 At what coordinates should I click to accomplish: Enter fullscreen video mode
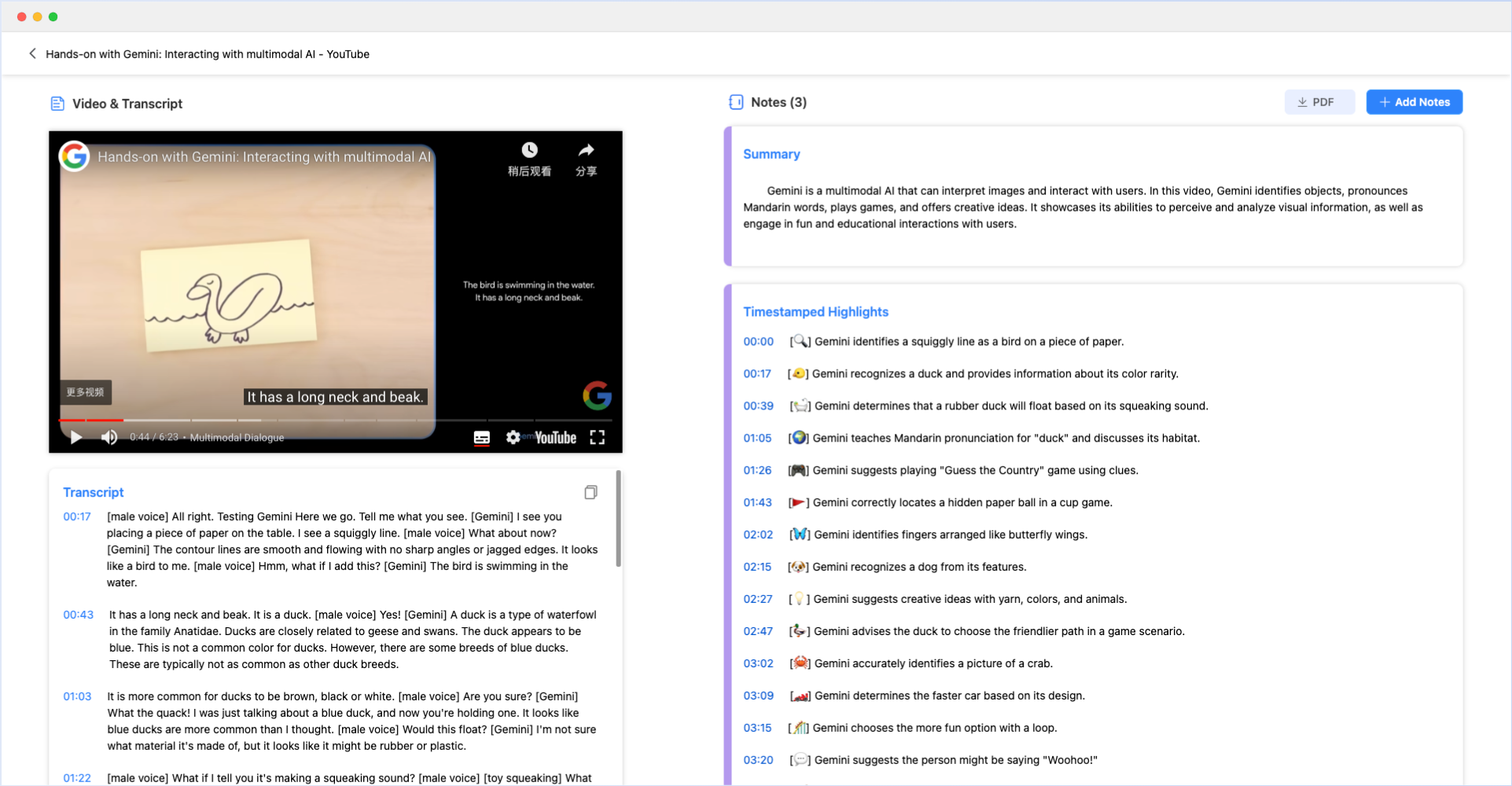[x=598, y=437]
